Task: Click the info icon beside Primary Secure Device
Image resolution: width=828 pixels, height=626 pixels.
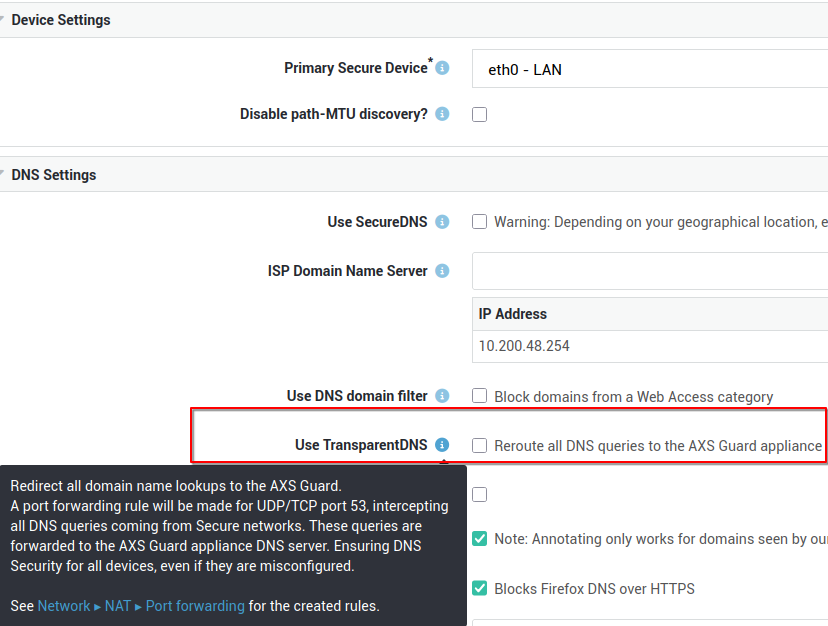Action: pyautogui.click(x=442, y=69)
